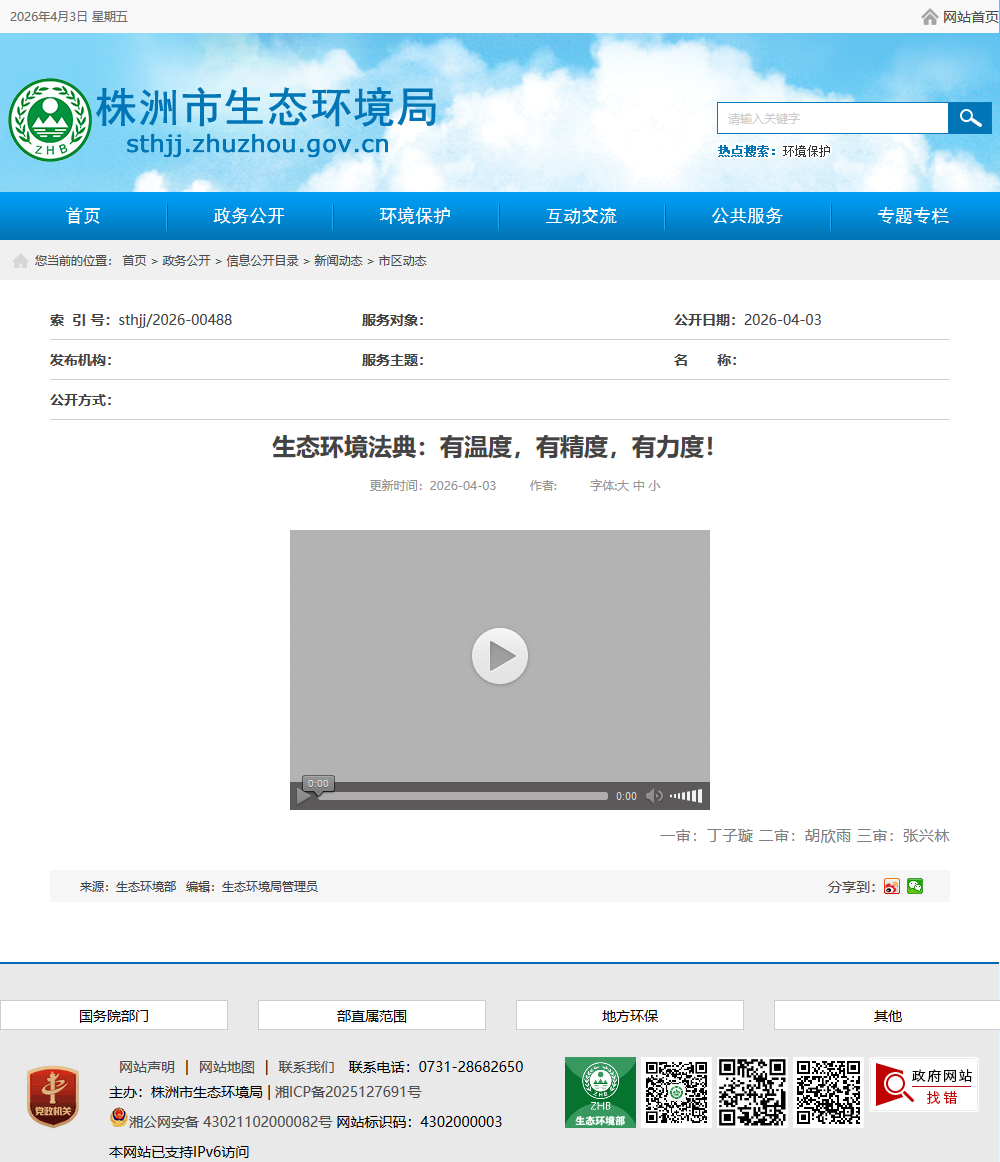Expand the 部直属范围 links dropdown
Image resolution: width=1000 pixels, height=1162 pixels.
372,1015
